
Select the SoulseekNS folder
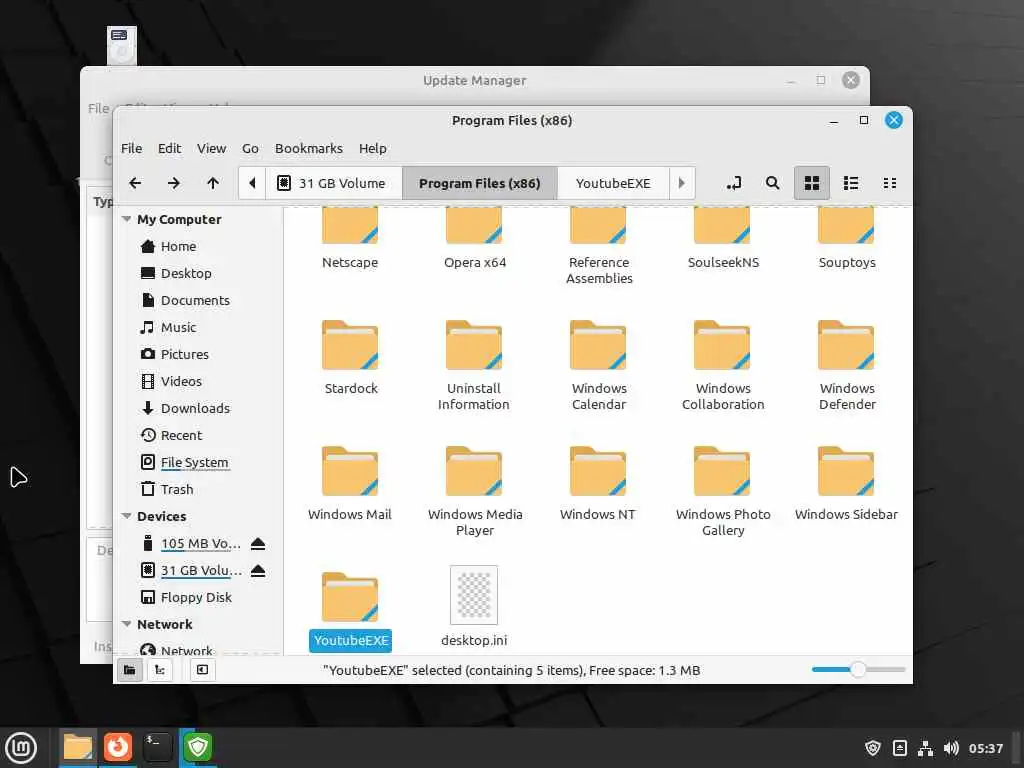[723, 238]
